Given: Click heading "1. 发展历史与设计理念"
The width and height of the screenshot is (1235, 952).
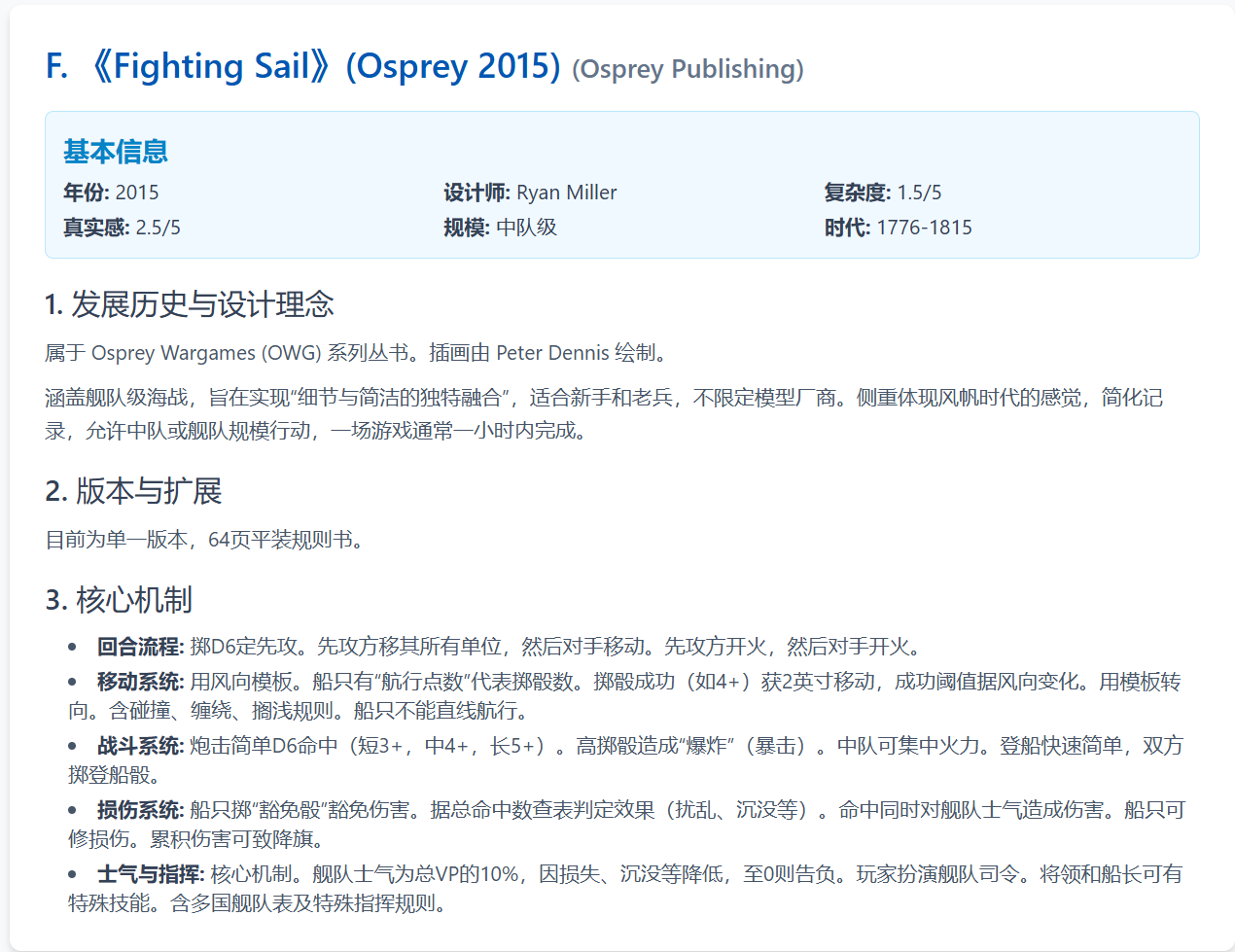Looking at the screenshot, I should click(x=190, y=304).
